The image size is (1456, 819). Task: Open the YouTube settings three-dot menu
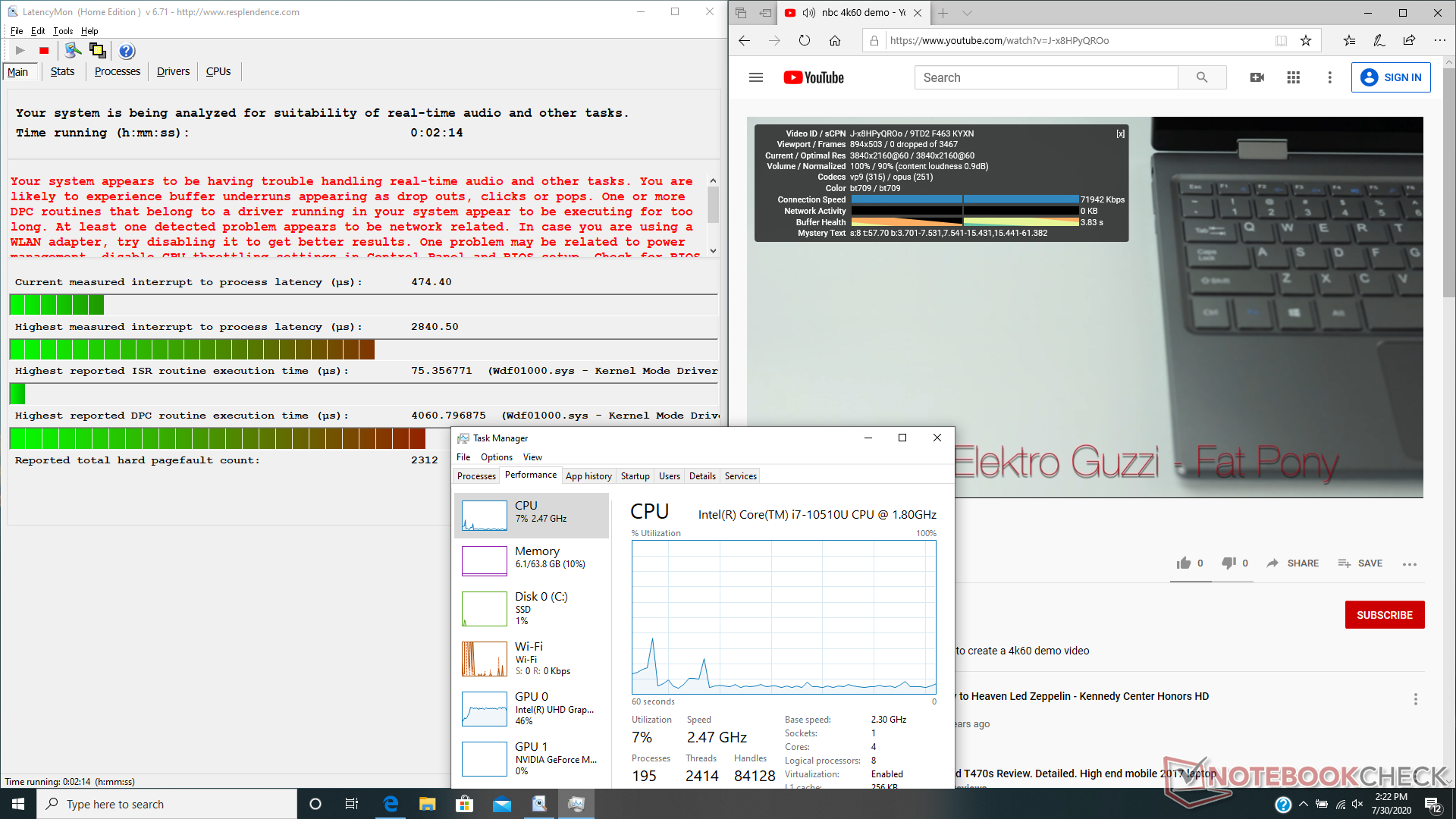(1329, 77)
